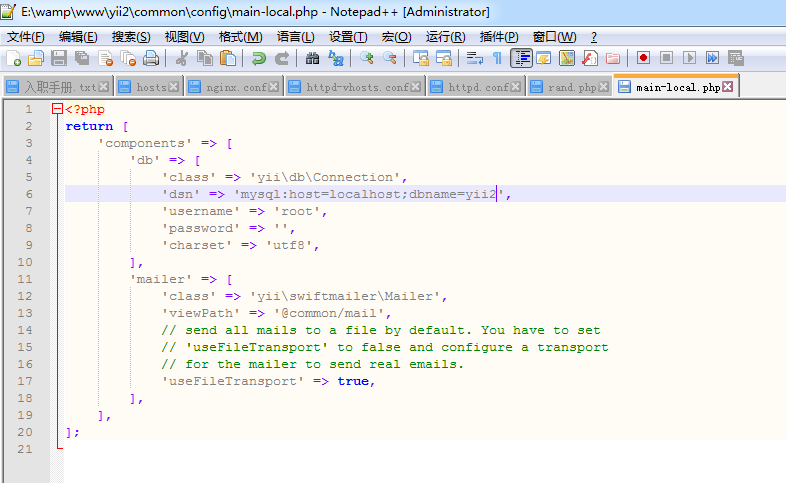Screen dimensions: 786x483
Task: Click the Zoom In magnifier icon
Action: [x=366, y=58]
